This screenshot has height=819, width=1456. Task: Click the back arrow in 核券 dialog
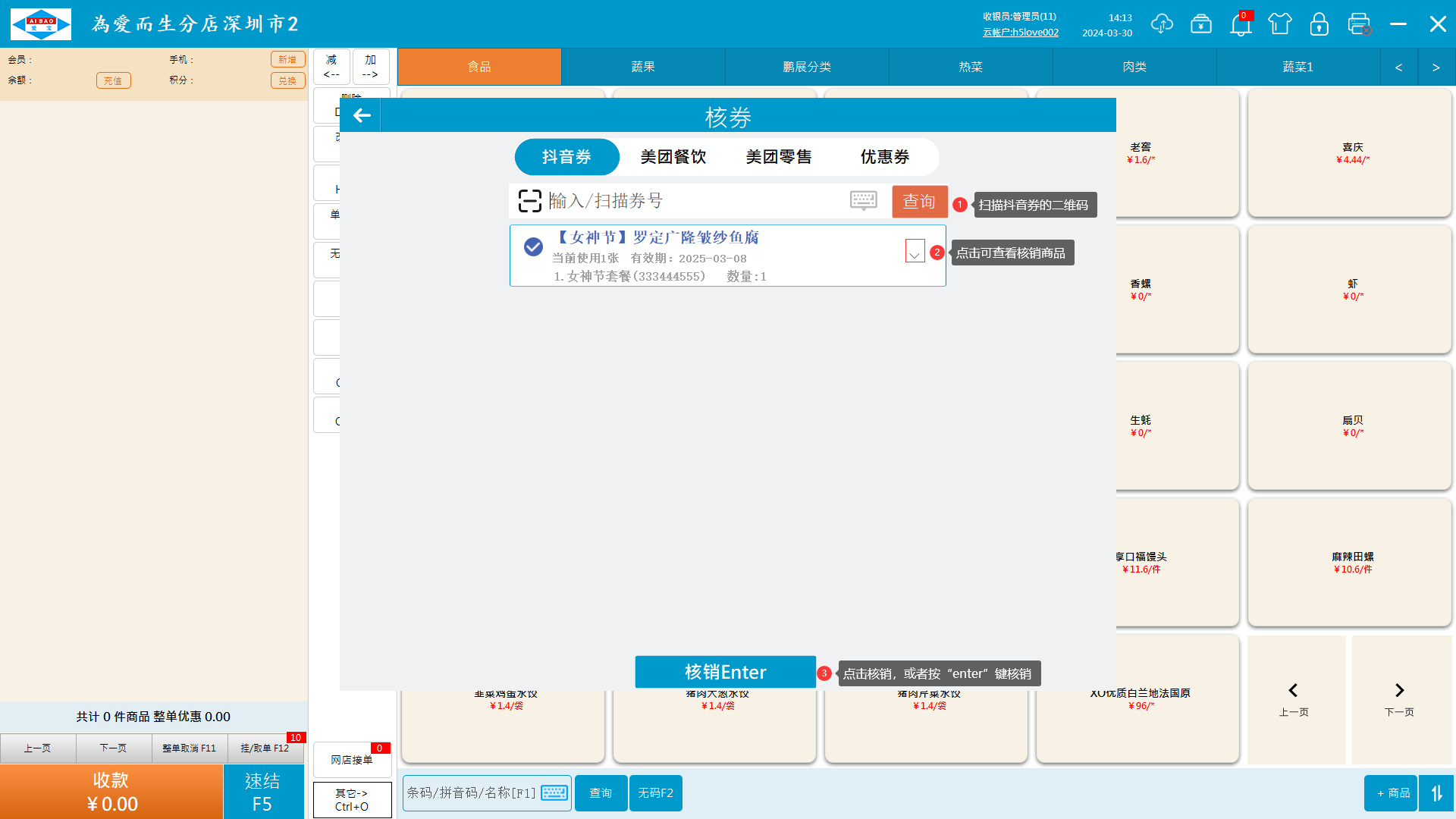click(x=362, y=115)
